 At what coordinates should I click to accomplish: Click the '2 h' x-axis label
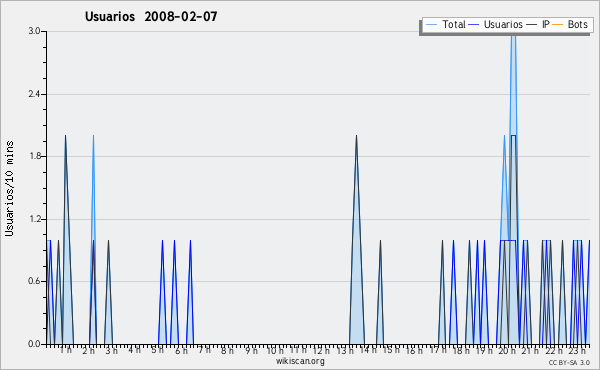click(x=89, y=350)
